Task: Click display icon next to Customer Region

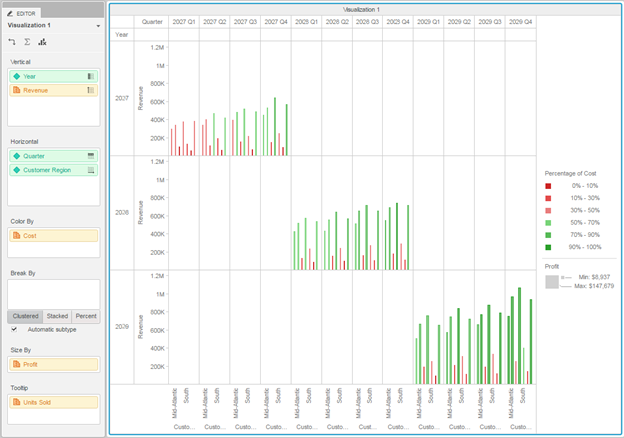Action: [x=91, y=170]
